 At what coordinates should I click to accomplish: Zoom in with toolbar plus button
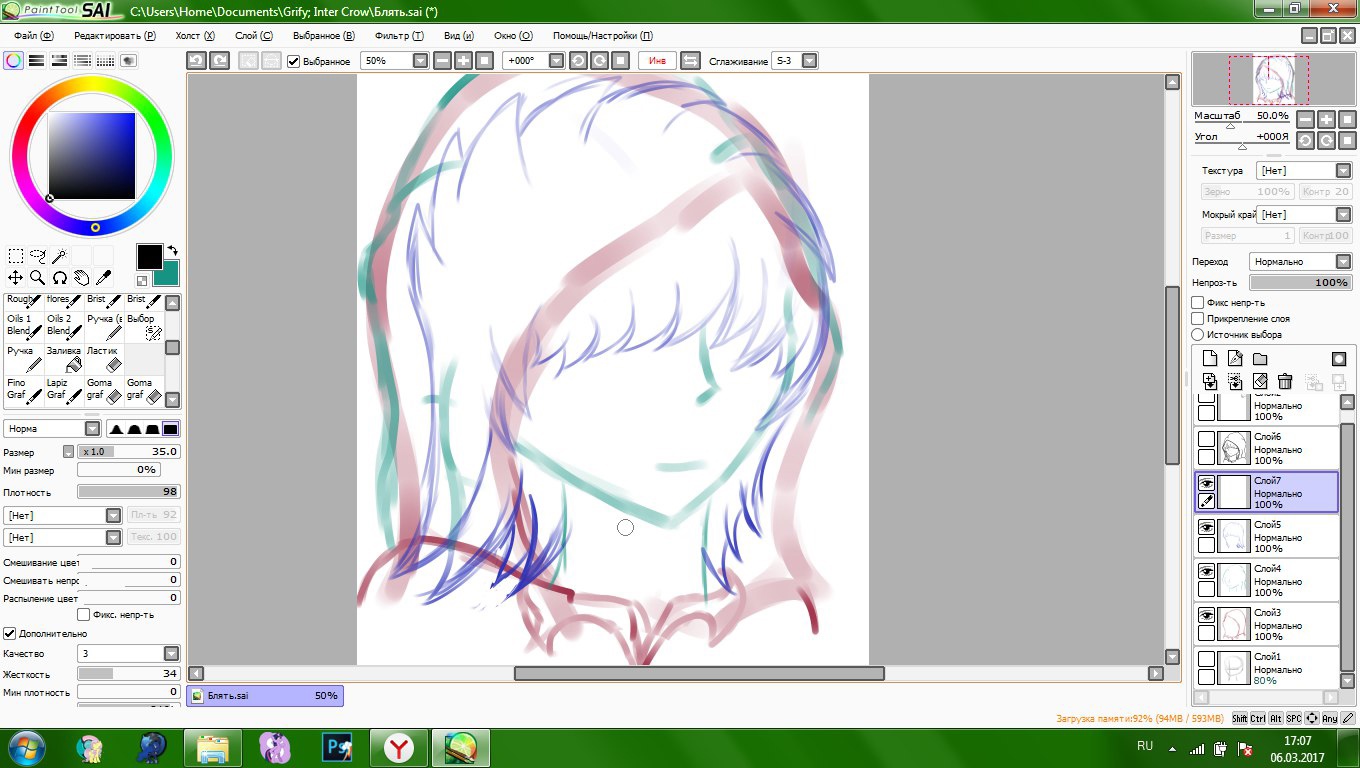464,61
